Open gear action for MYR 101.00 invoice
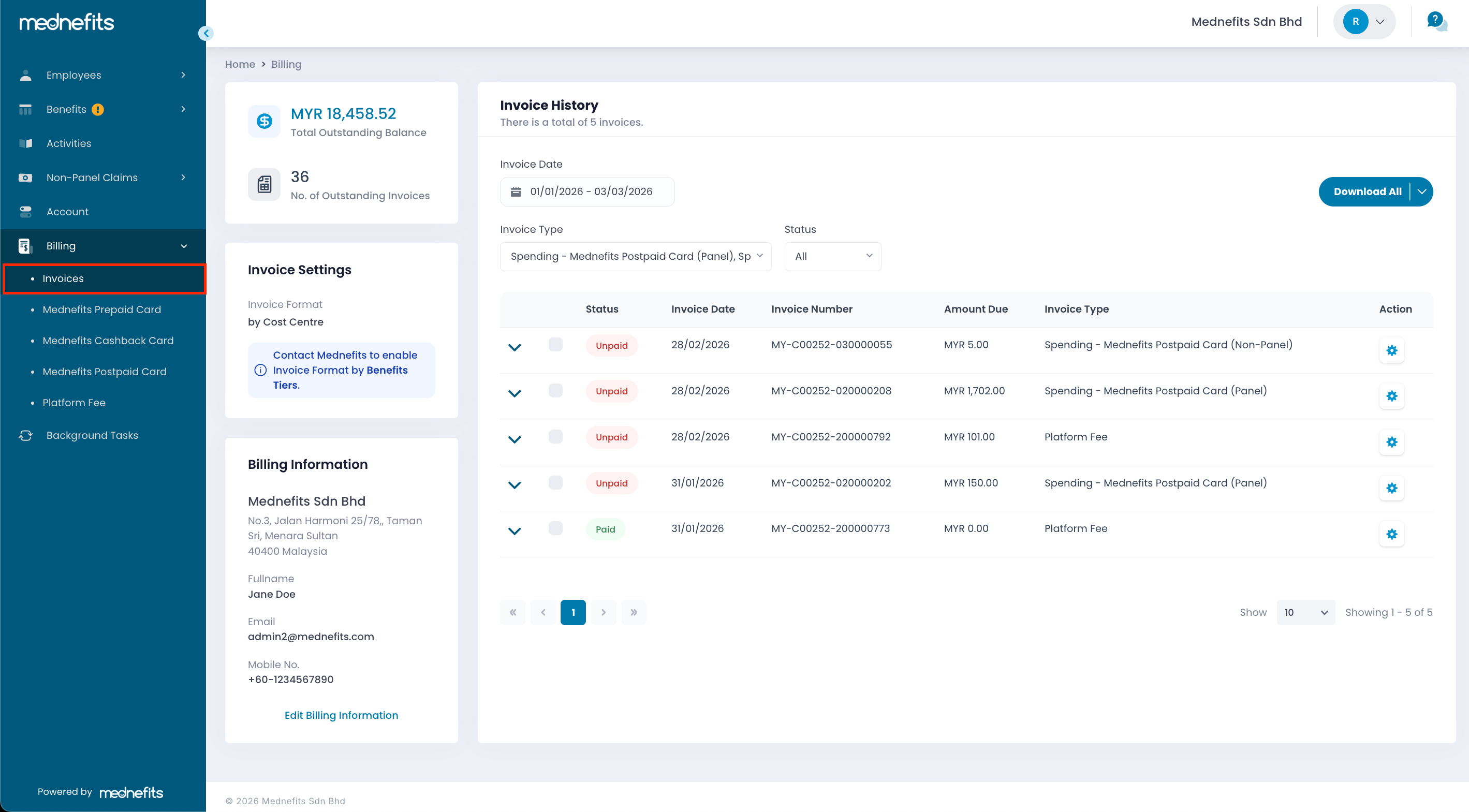 click(x=1391, y=442)
